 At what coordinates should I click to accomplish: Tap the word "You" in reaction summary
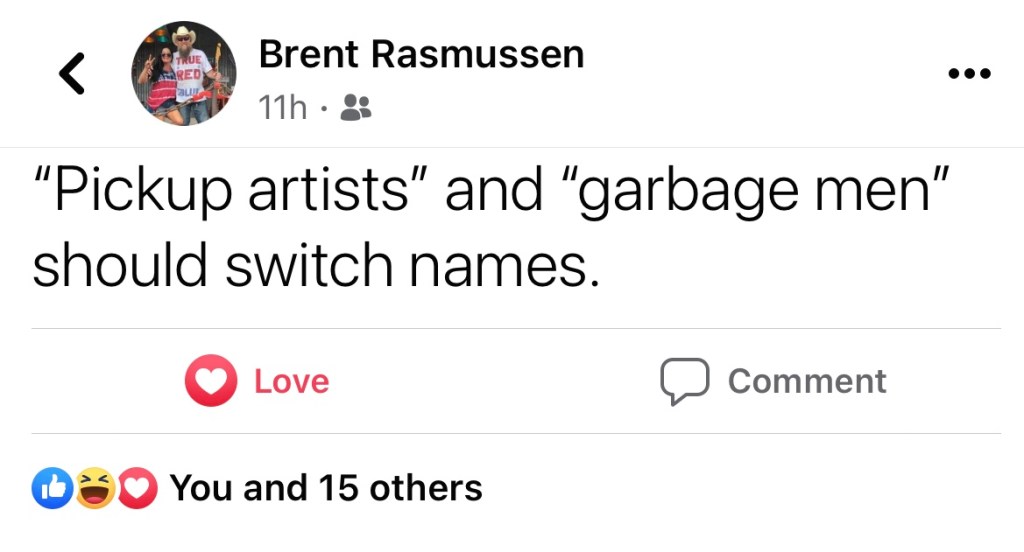pos(201,488)
